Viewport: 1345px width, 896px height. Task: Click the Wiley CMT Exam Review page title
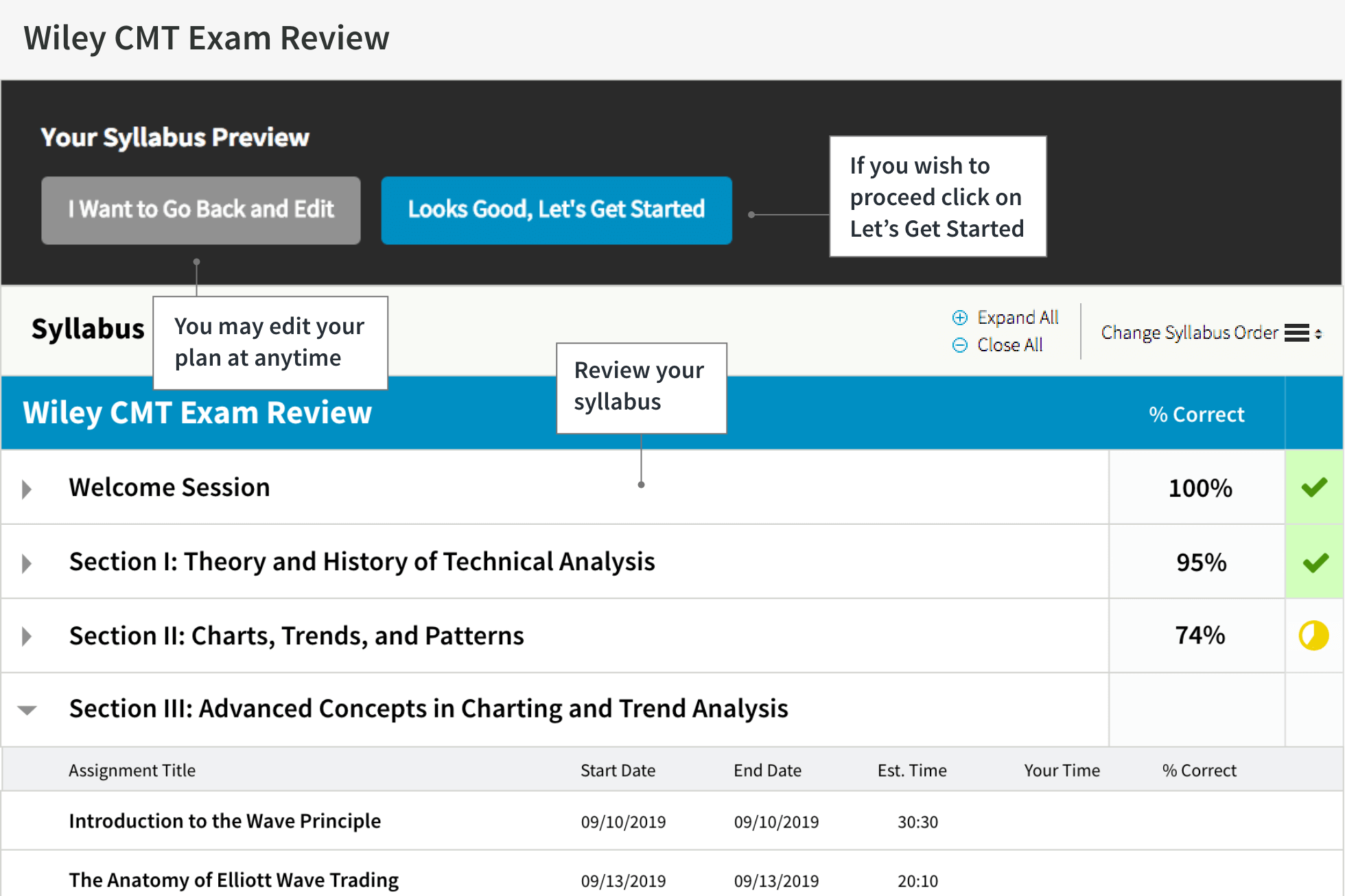[x=206, y=38]
